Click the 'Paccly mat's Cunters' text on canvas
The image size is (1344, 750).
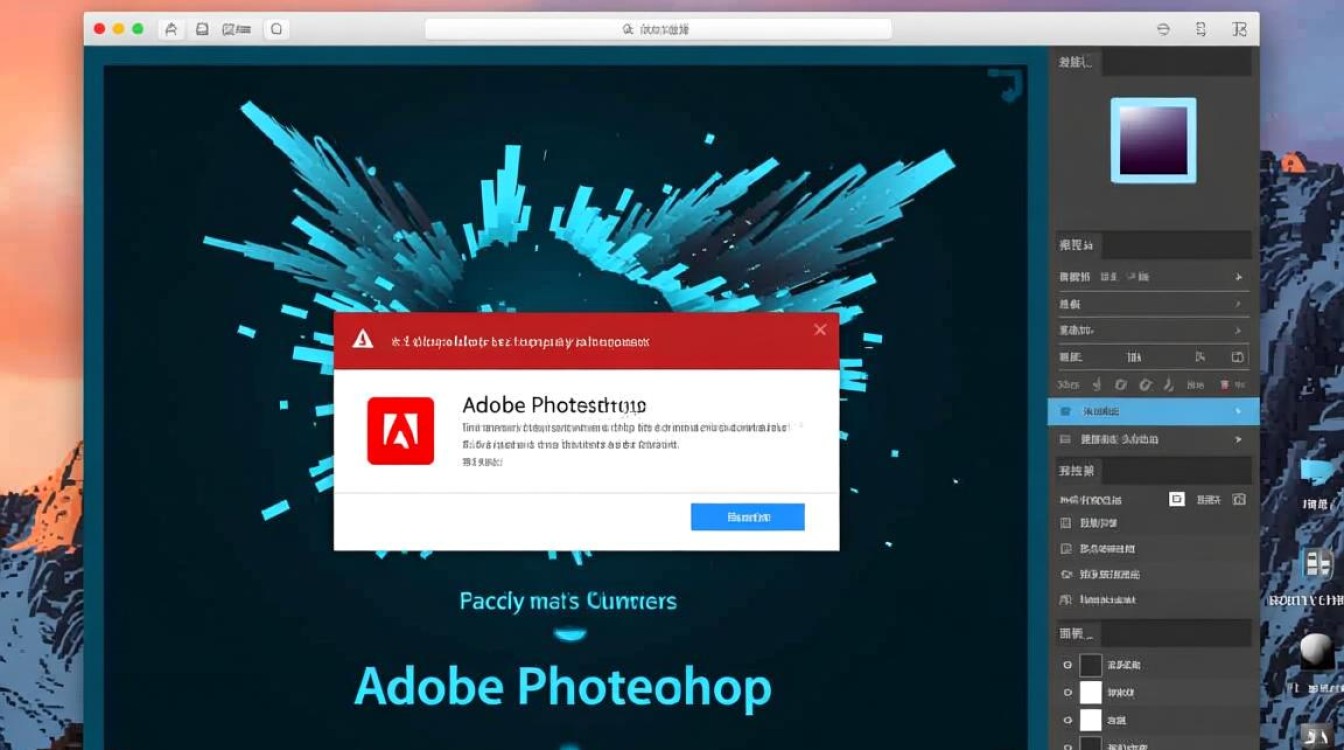[x=568, y=602]
